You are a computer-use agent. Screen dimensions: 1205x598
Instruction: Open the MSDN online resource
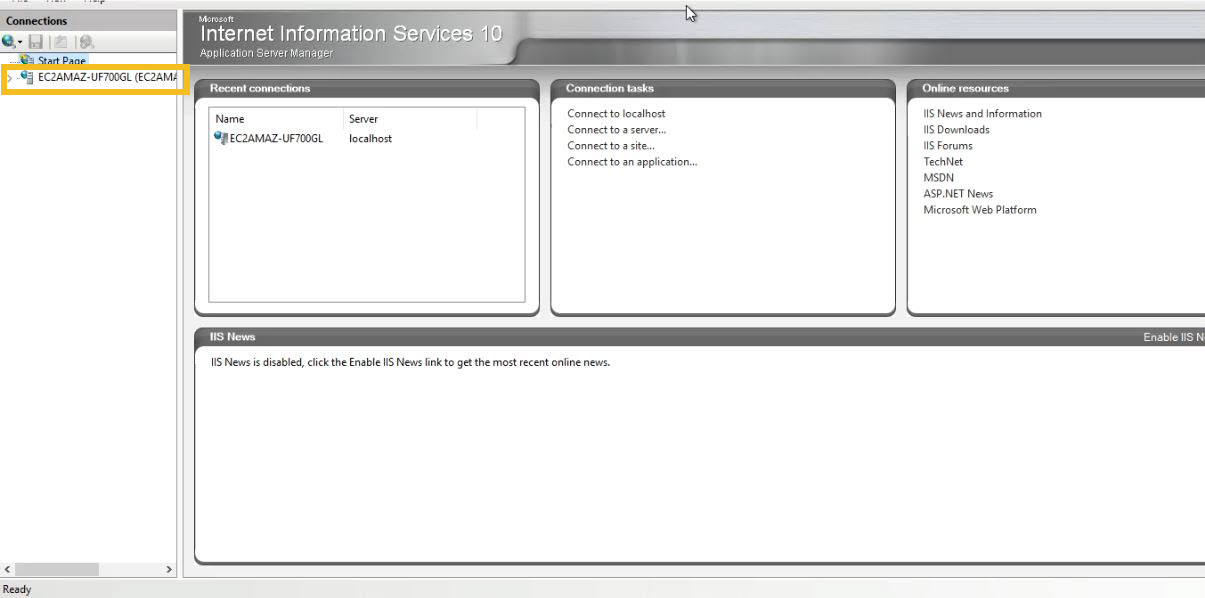(x=939, y=178)
